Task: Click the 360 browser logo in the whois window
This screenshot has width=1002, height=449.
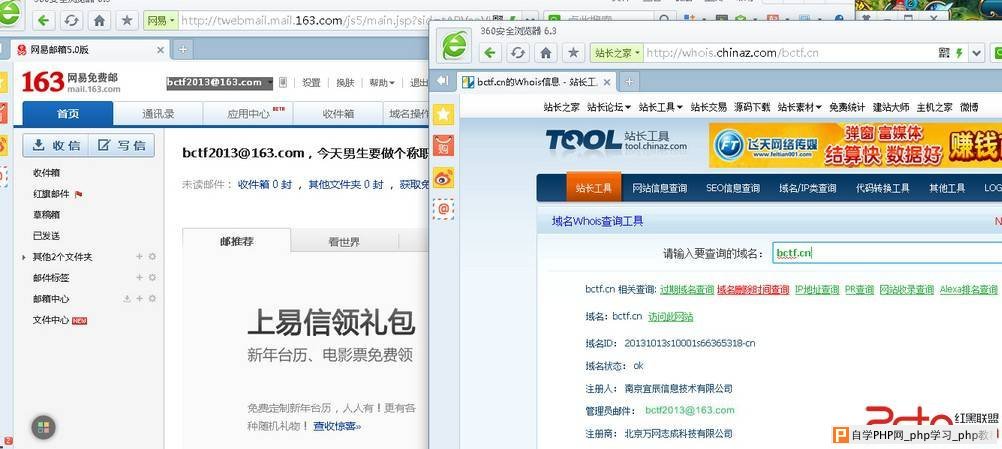Action: point(454,46)
